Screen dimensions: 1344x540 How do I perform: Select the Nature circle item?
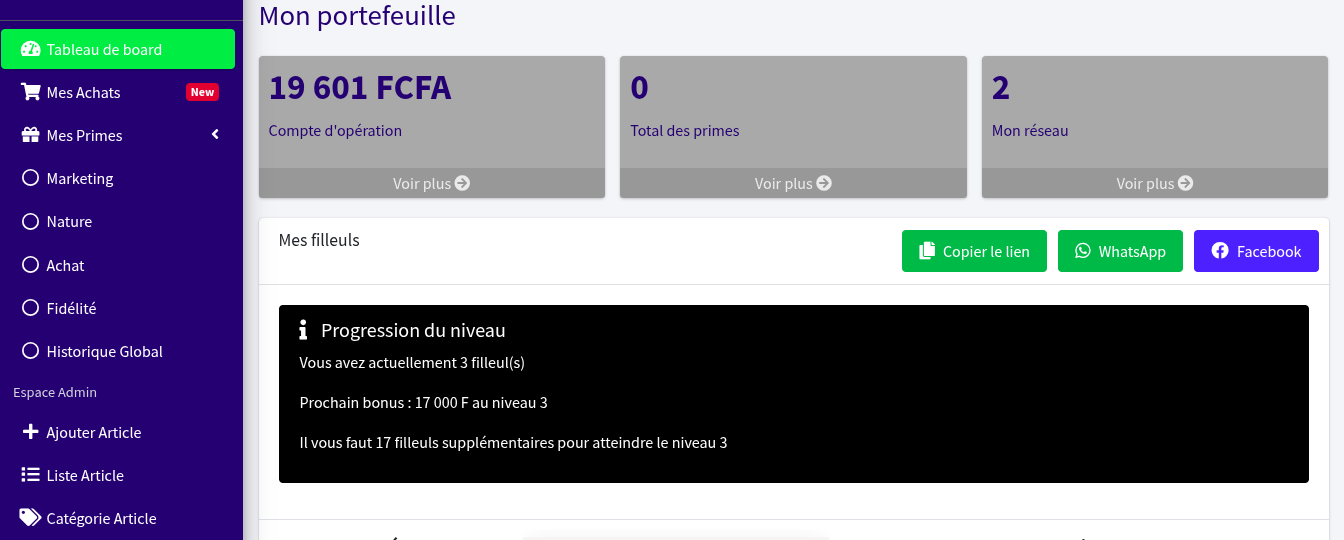(x=30, y=221)
